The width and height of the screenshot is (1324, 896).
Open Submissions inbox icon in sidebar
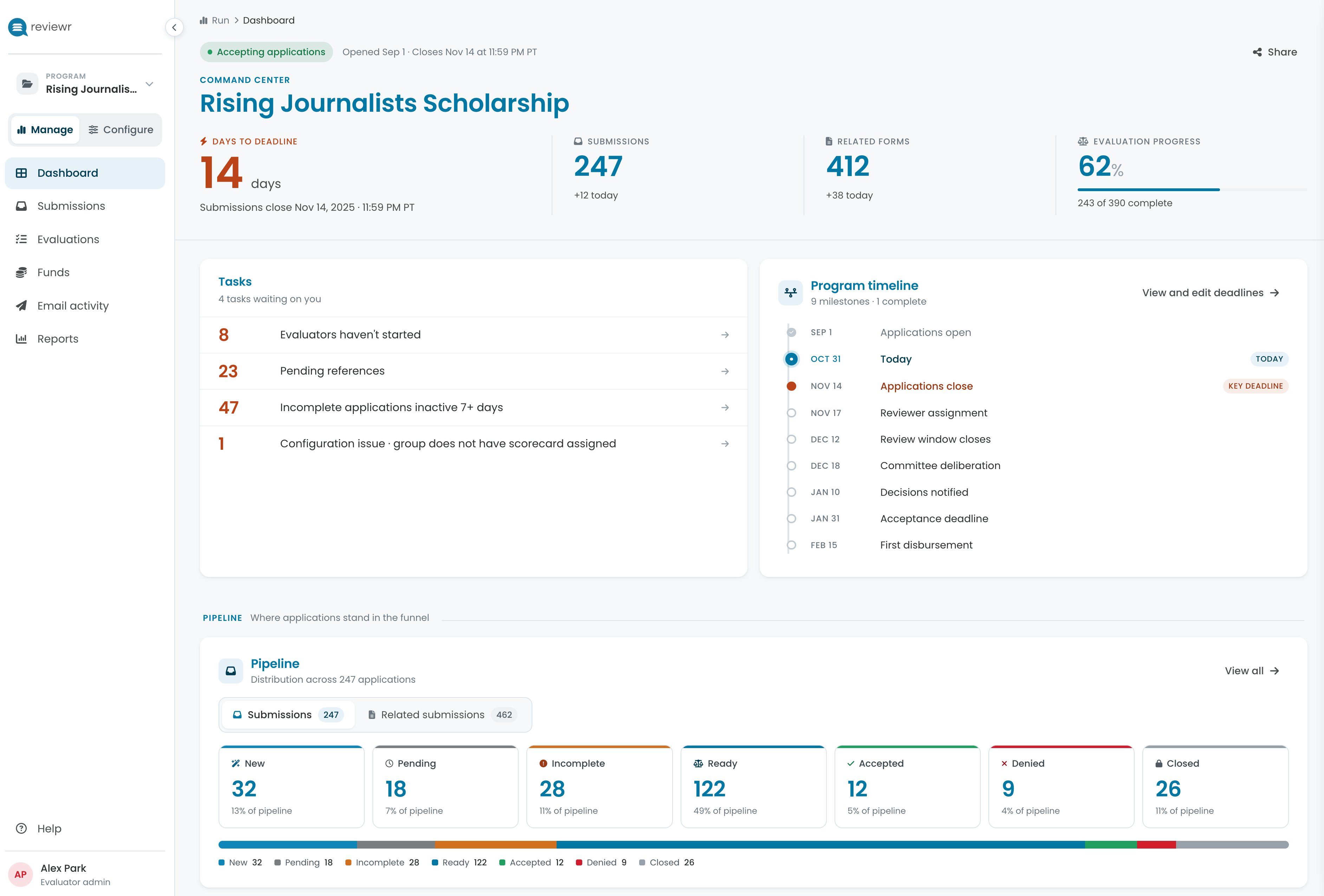(21, 206)
